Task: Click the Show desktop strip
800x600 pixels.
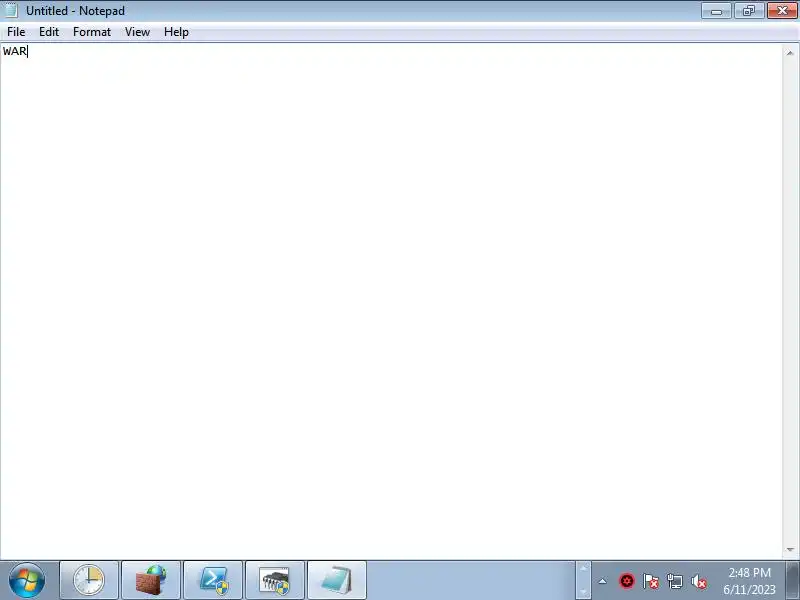Action: pos(792,580)
